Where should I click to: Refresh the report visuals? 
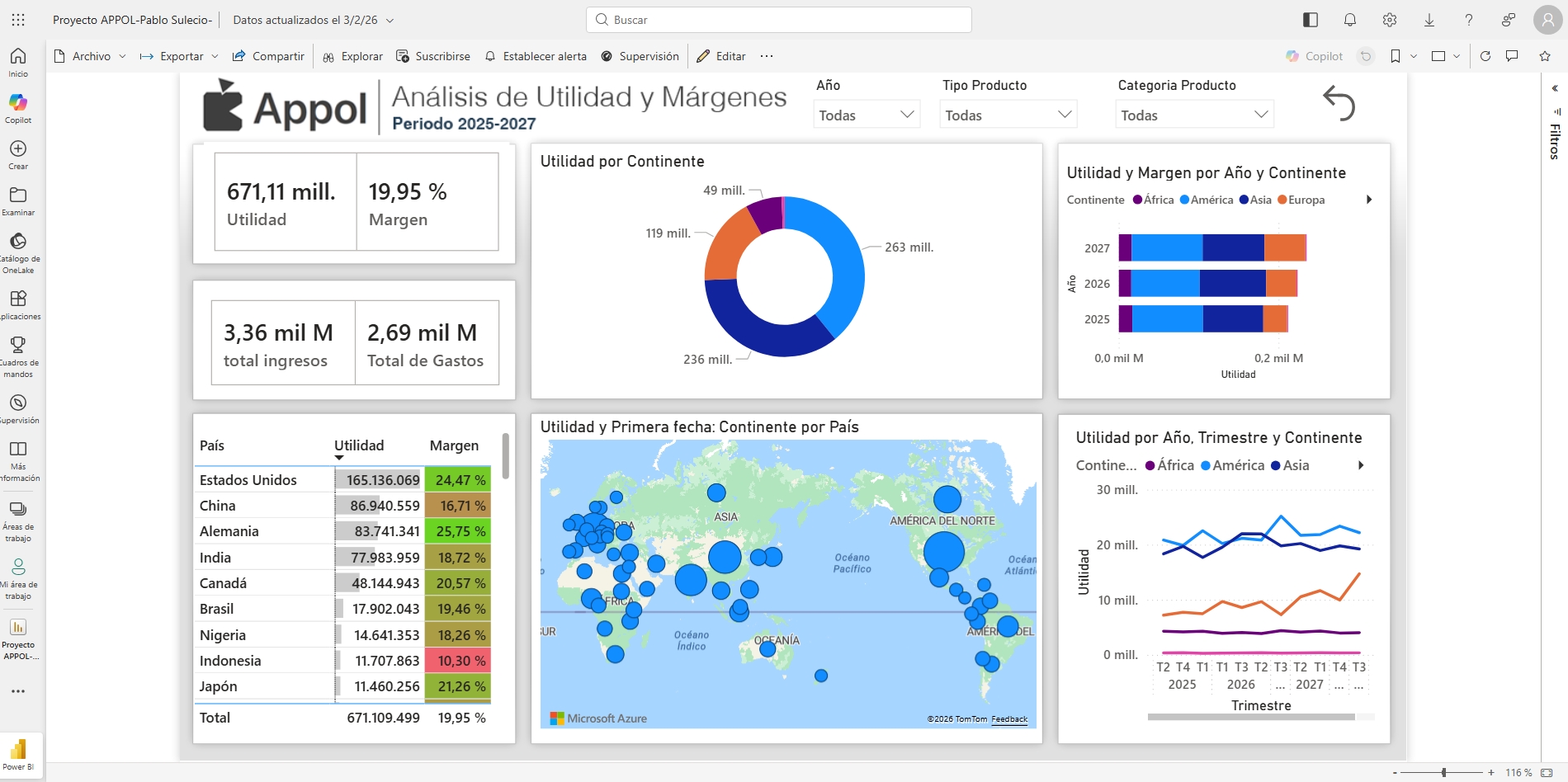tap(1485, 56)
